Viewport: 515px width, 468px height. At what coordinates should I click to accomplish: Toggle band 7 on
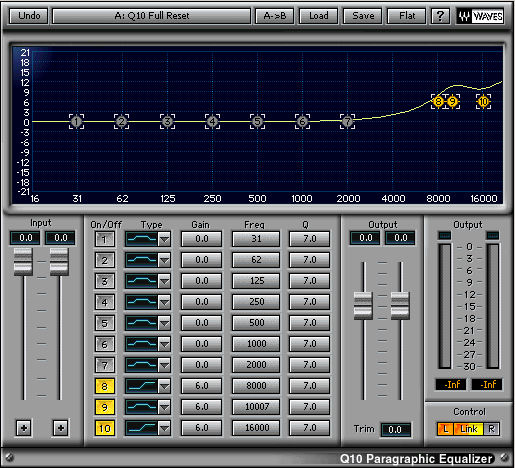(105, 365)
